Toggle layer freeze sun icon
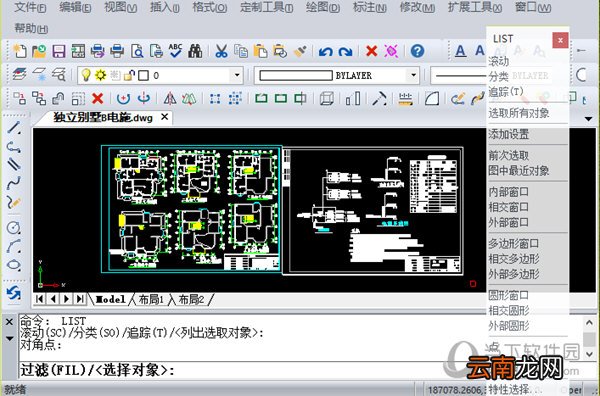Screen dimensions: 600x396 point(101,75)
